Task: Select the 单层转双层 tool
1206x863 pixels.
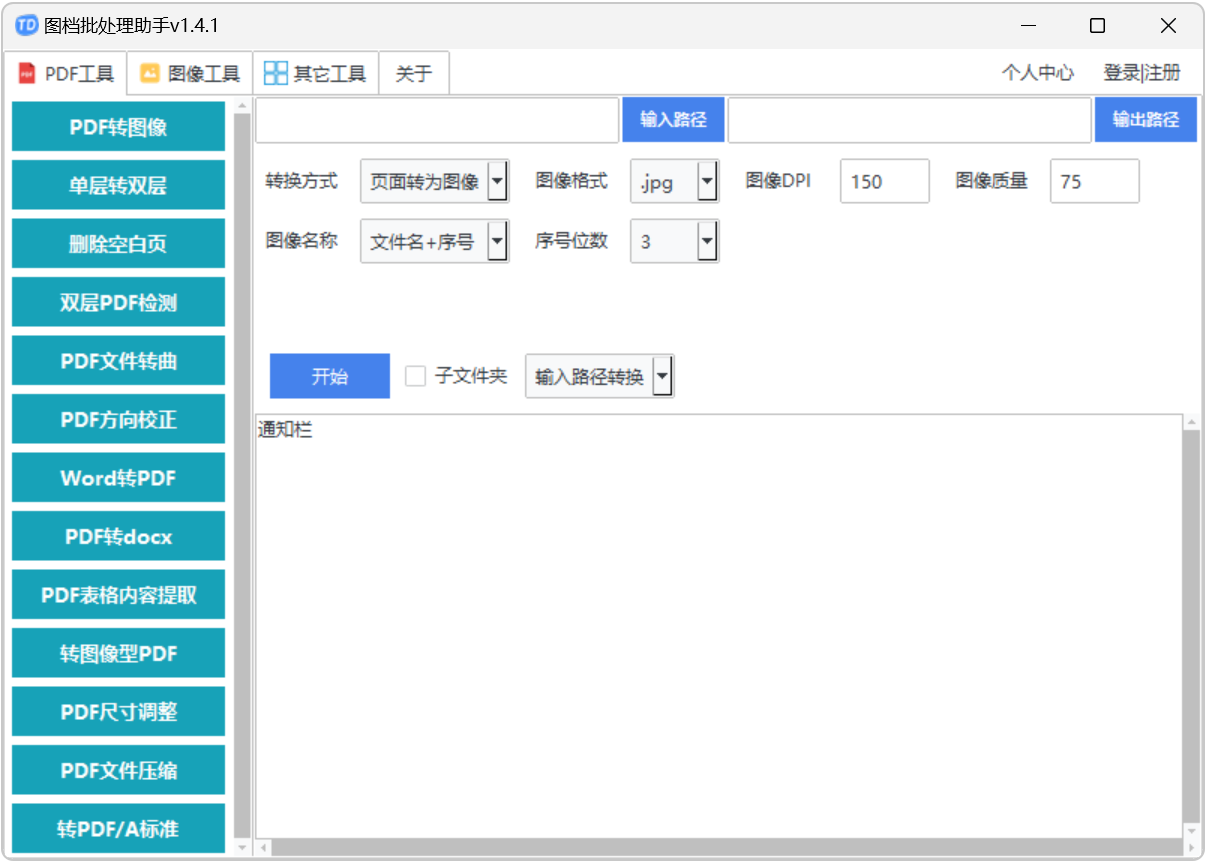Action: [x=118, y=185]
